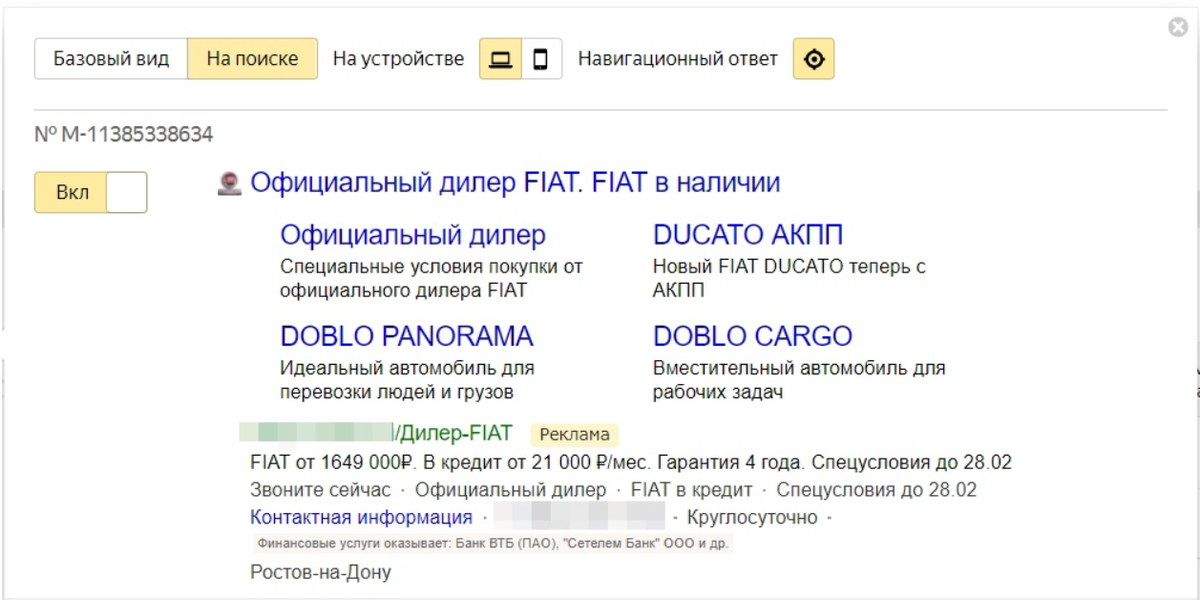Click description Новый FIAT DUCATO теперь с АКПП
1200x600 pixels.
[x=790, y=279]
